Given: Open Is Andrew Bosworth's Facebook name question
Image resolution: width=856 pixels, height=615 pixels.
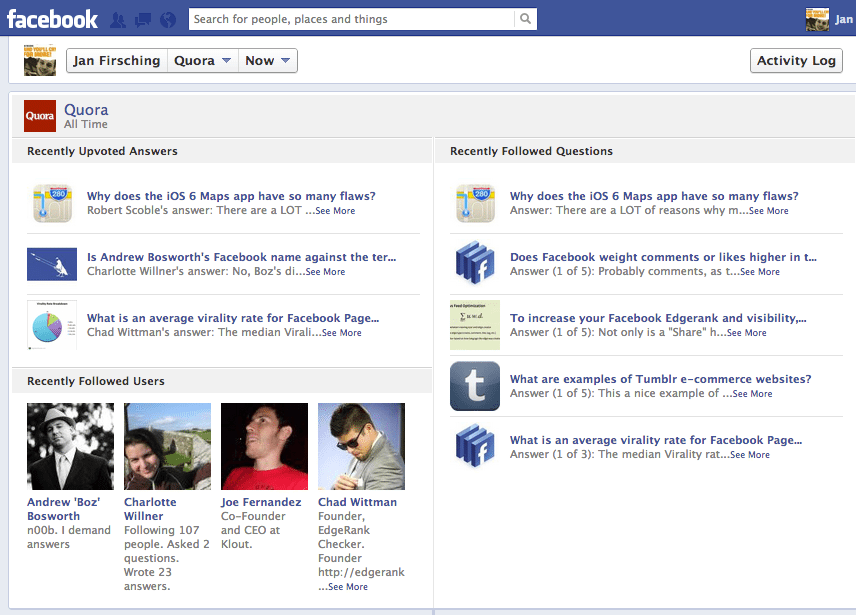Looking at the screenshot, I should [242, 257].
